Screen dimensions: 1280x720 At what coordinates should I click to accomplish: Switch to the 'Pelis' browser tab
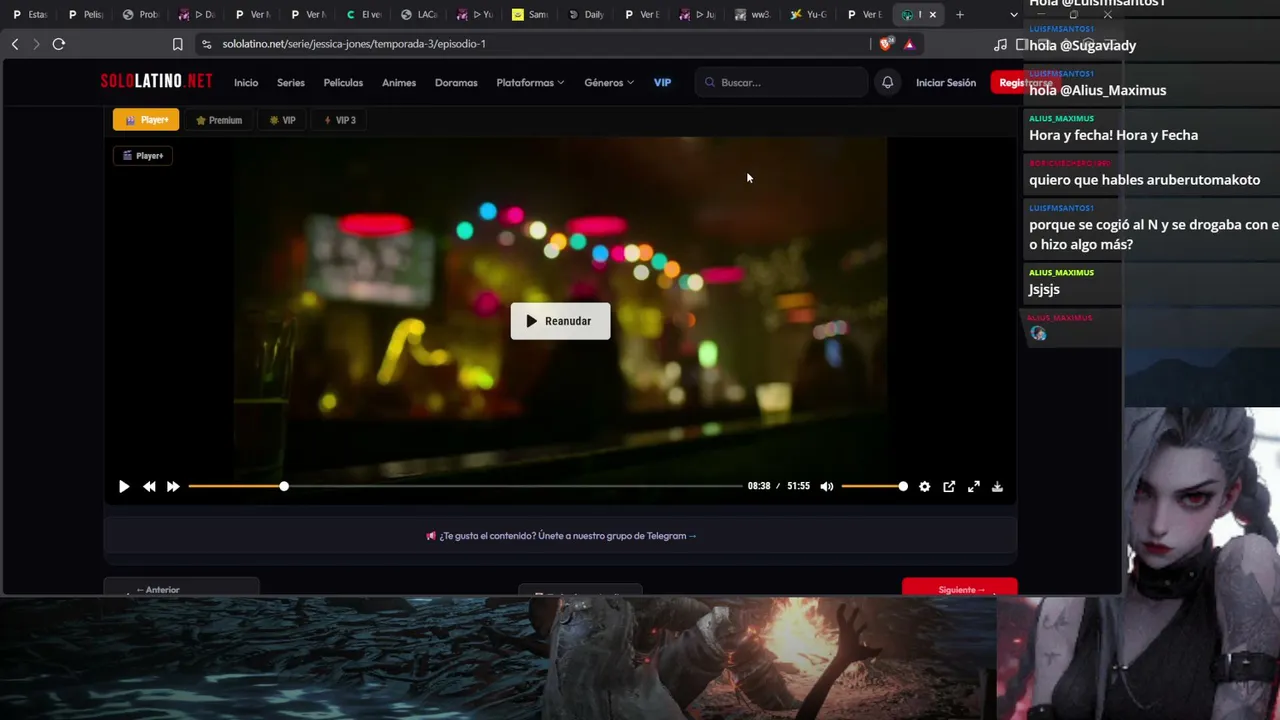click(x=86, y=15)
